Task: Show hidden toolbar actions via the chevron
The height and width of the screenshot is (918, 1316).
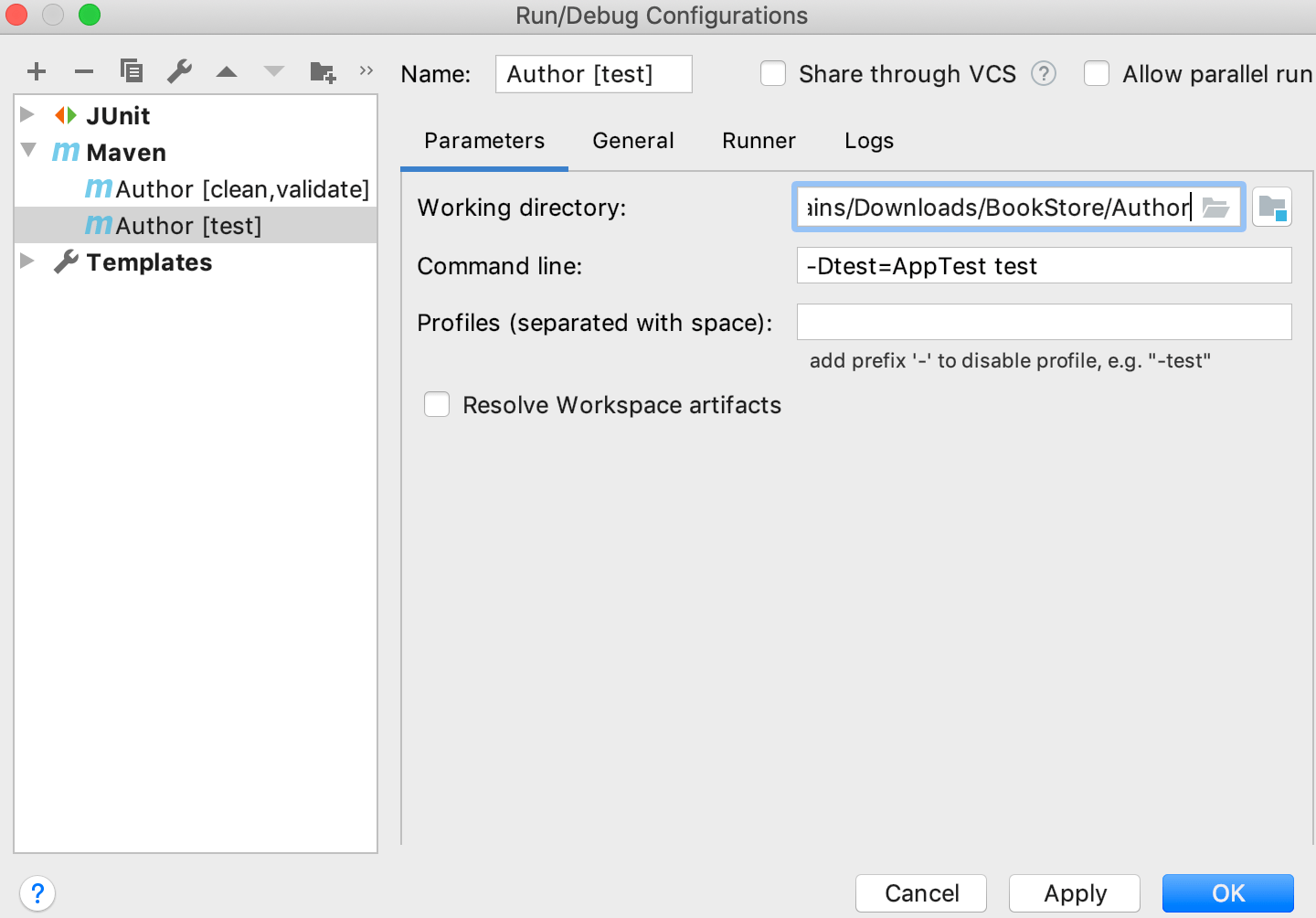Action: click(x=366, y=70)
